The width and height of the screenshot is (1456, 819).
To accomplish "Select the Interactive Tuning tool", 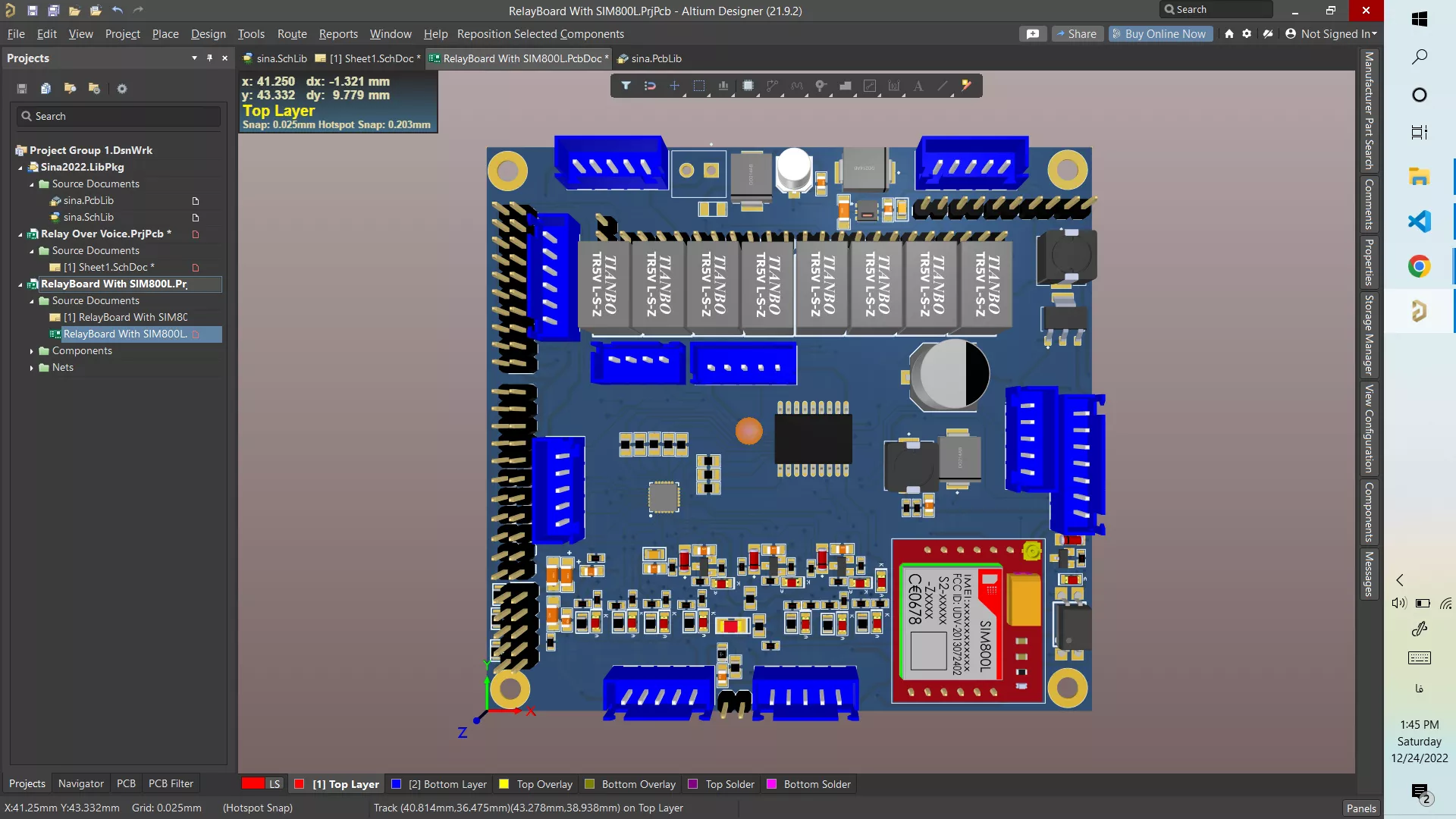I will tap(796, 86).
